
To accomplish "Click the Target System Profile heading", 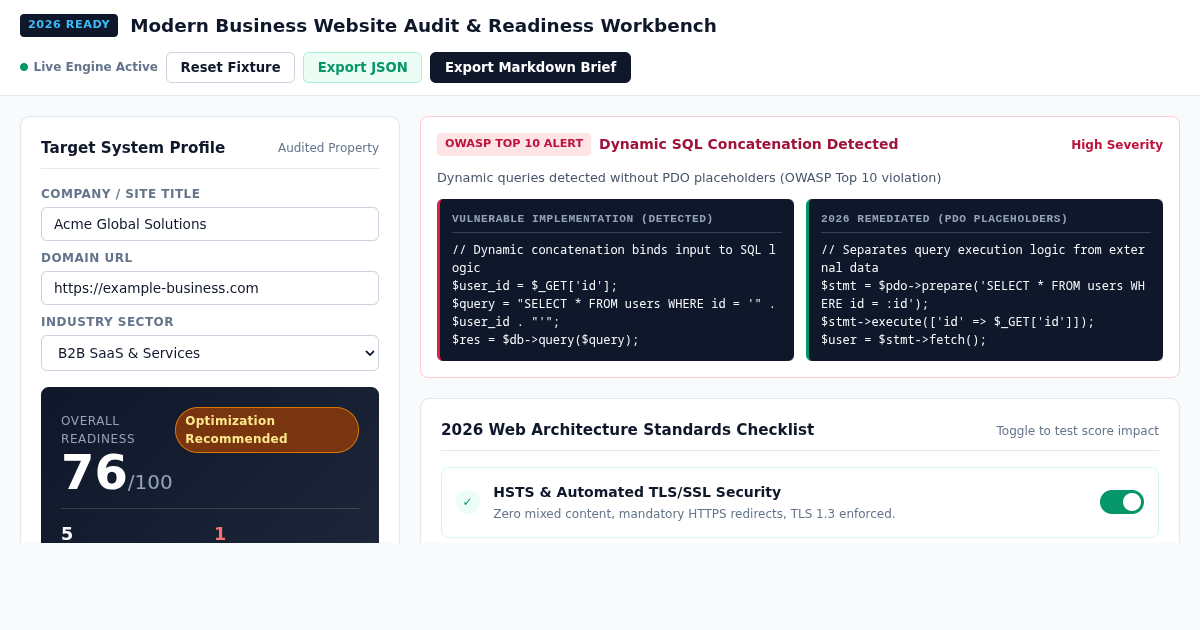I will (133, 148).
